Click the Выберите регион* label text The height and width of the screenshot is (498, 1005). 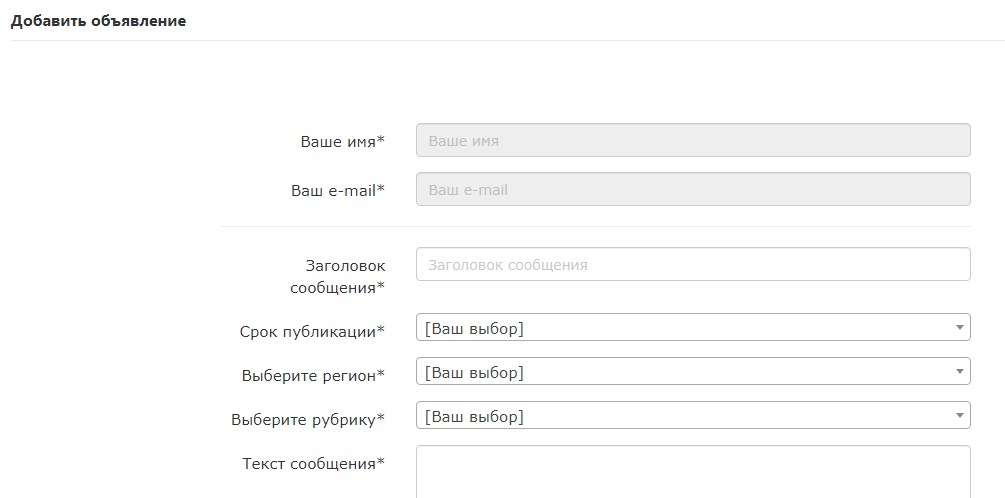click(313, 376)
